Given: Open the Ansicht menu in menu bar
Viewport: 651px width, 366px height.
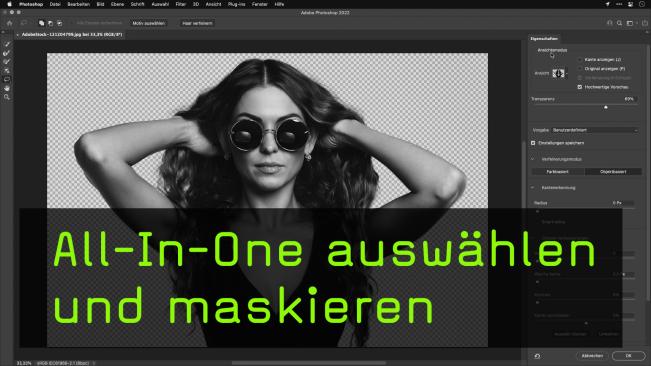Looking at the screenshot, I should [x=213, y=4].
